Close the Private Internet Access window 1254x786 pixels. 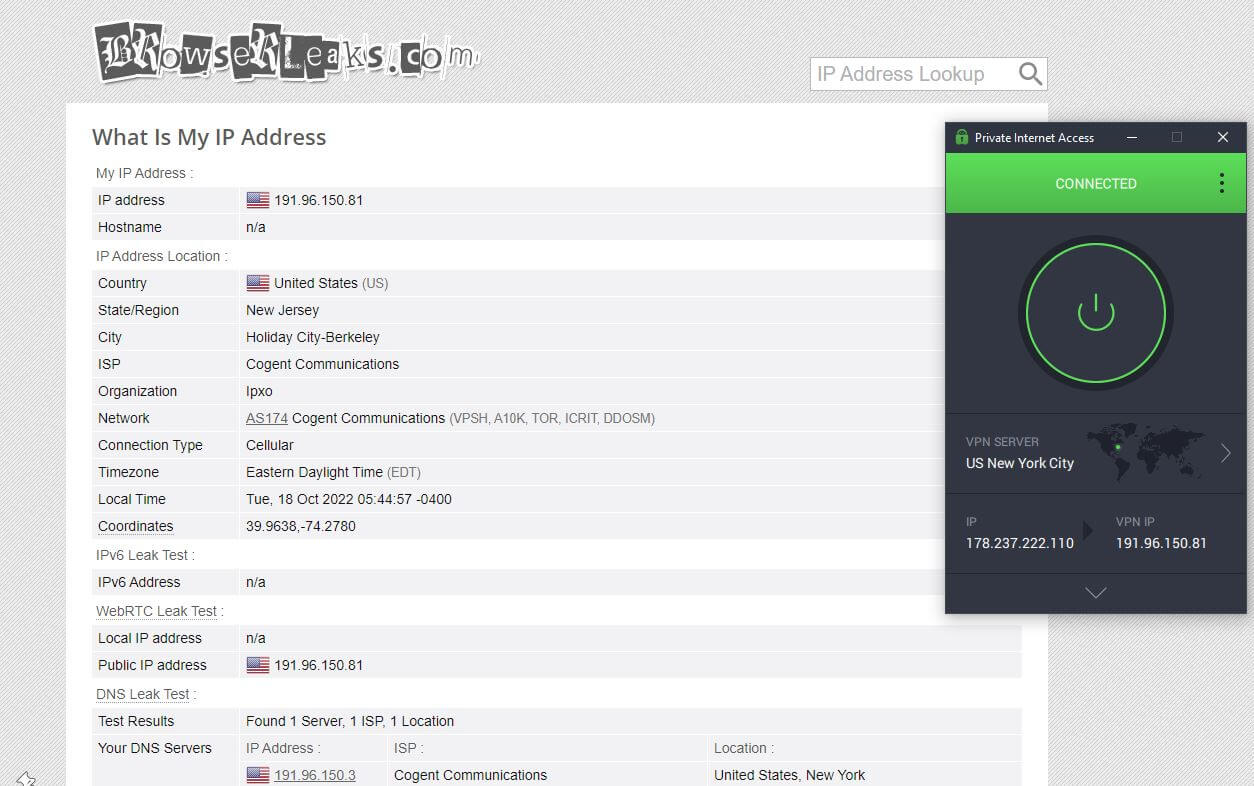pos(1222,137)
